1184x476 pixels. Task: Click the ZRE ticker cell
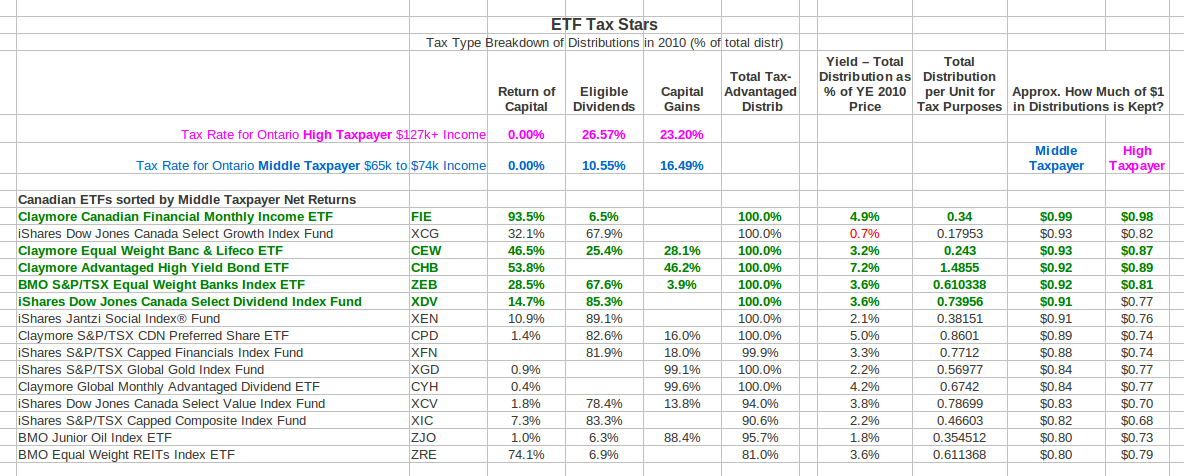(423, 454)
